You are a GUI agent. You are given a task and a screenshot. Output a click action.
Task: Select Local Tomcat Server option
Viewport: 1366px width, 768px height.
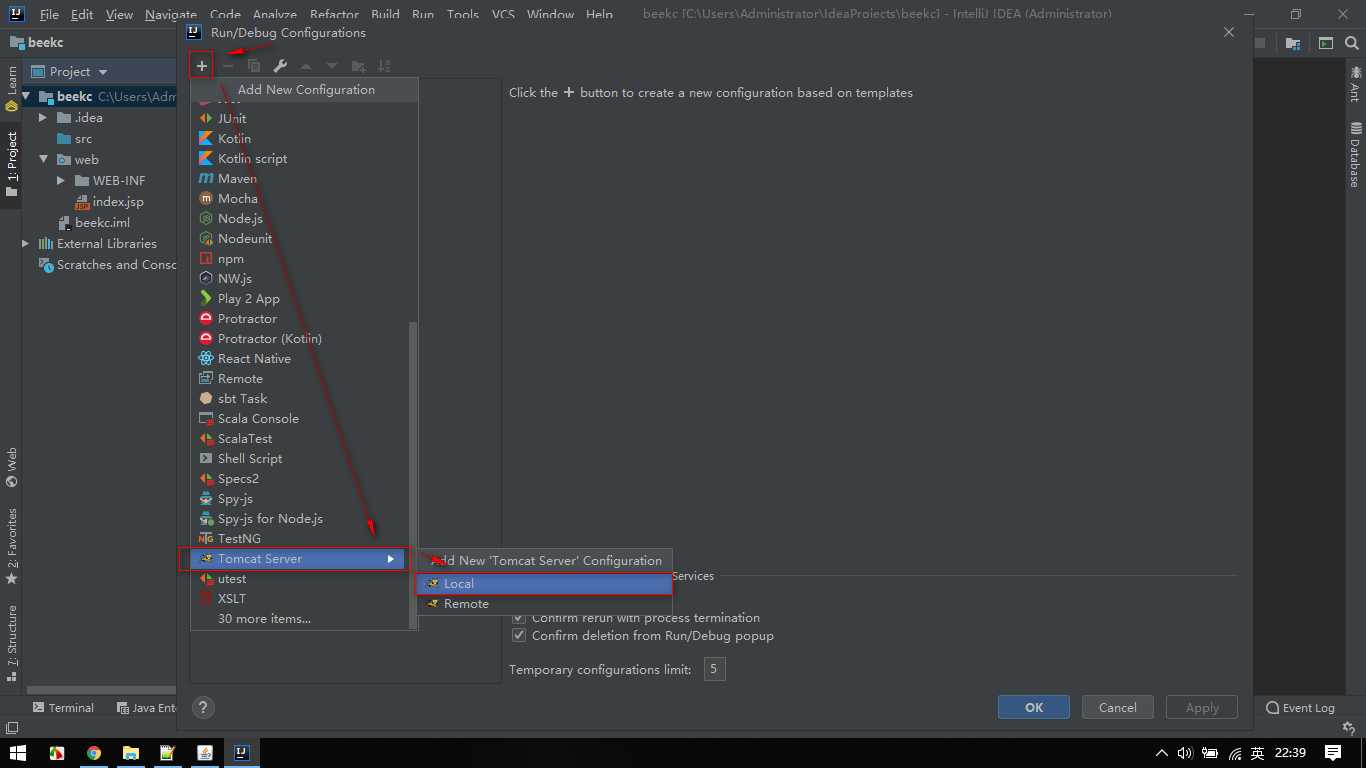click(x=544, y=583)
